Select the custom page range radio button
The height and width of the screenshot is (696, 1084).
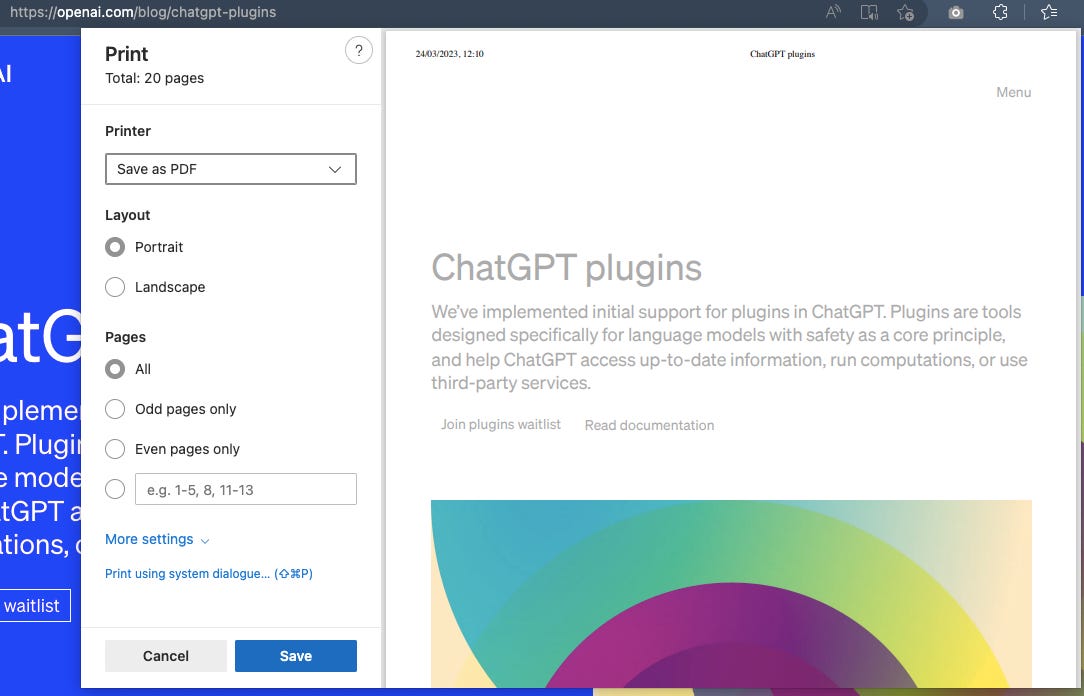tap(115, 489)
